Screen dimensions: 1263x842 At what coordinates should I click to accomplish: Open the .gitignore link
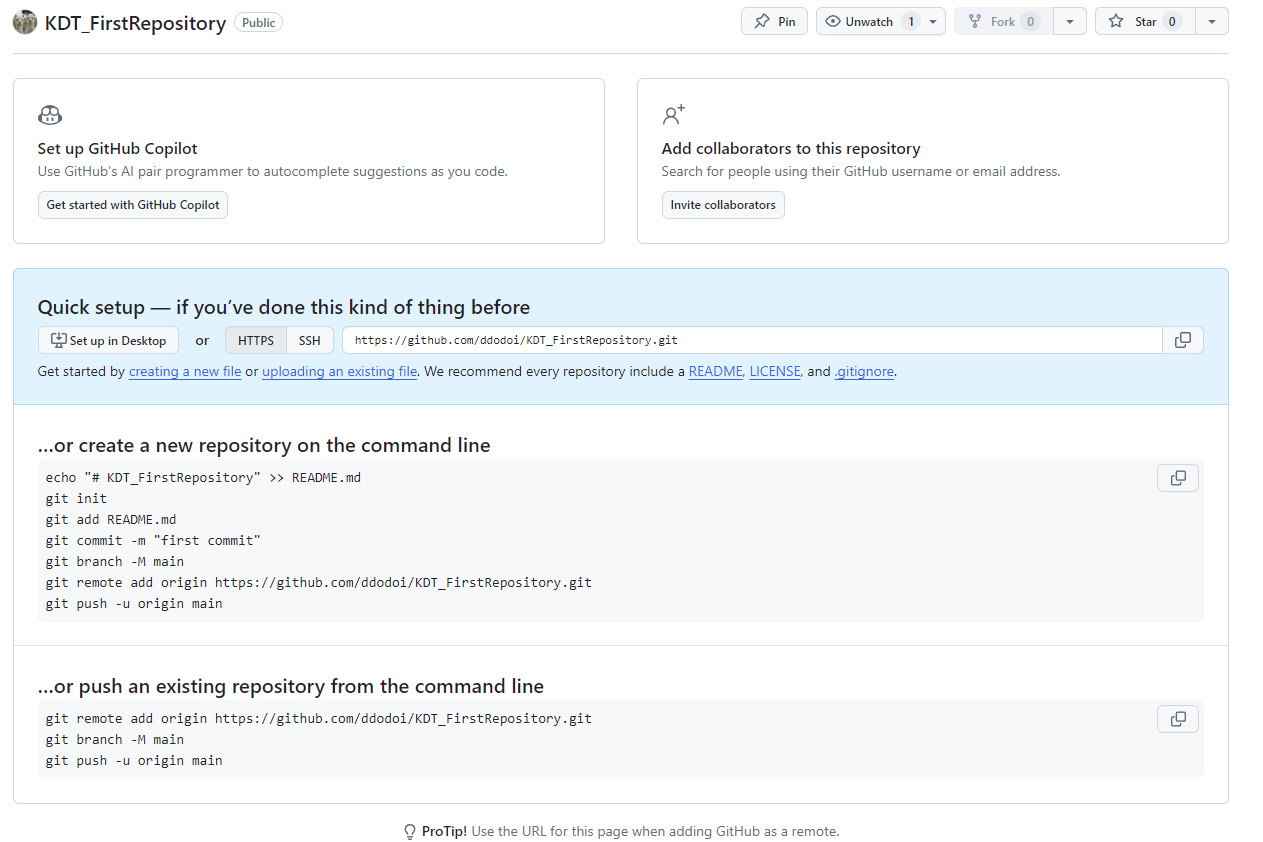coord(865,371)
